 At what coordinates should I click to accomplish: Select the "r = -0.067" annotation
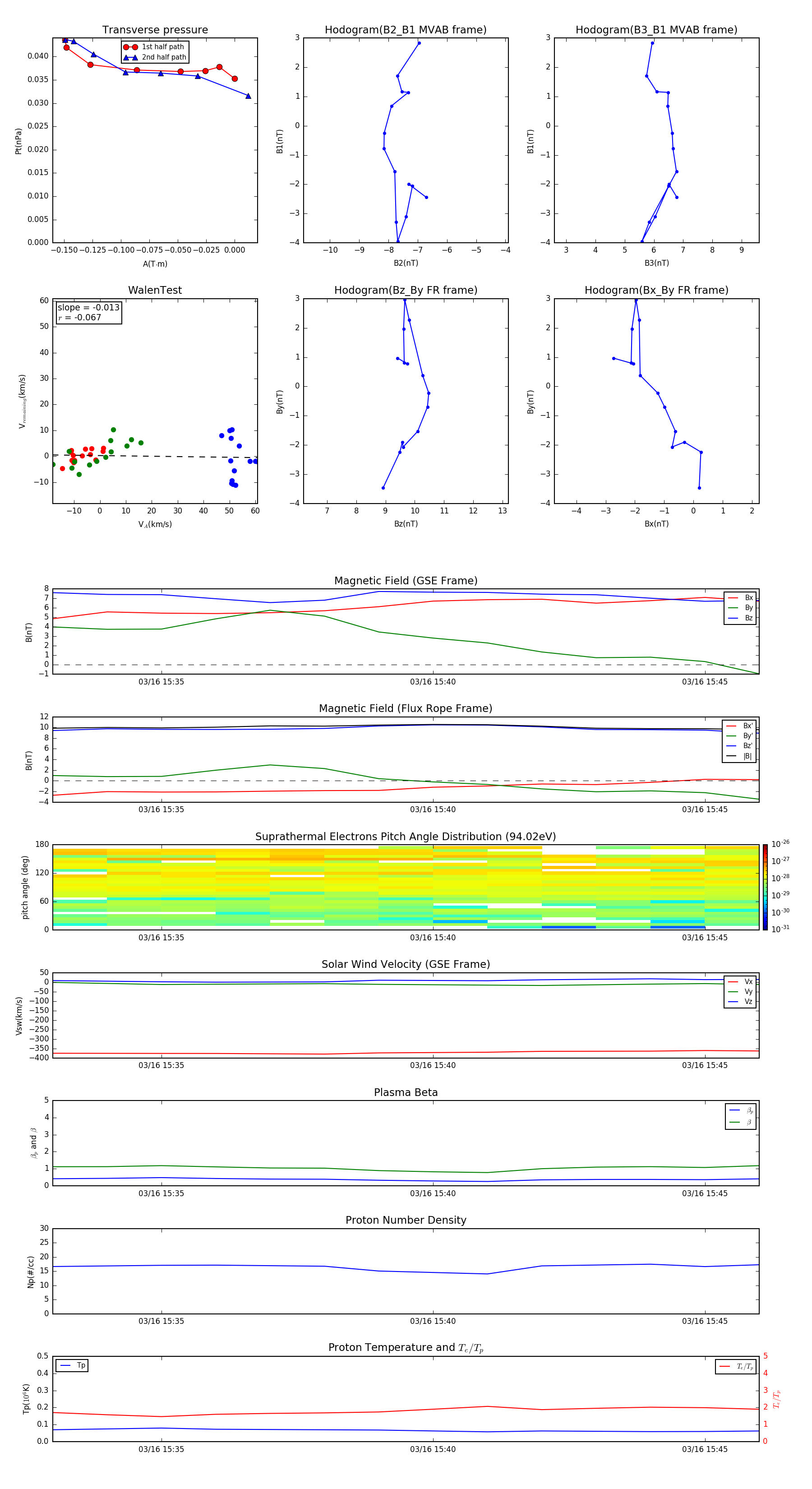80,317
